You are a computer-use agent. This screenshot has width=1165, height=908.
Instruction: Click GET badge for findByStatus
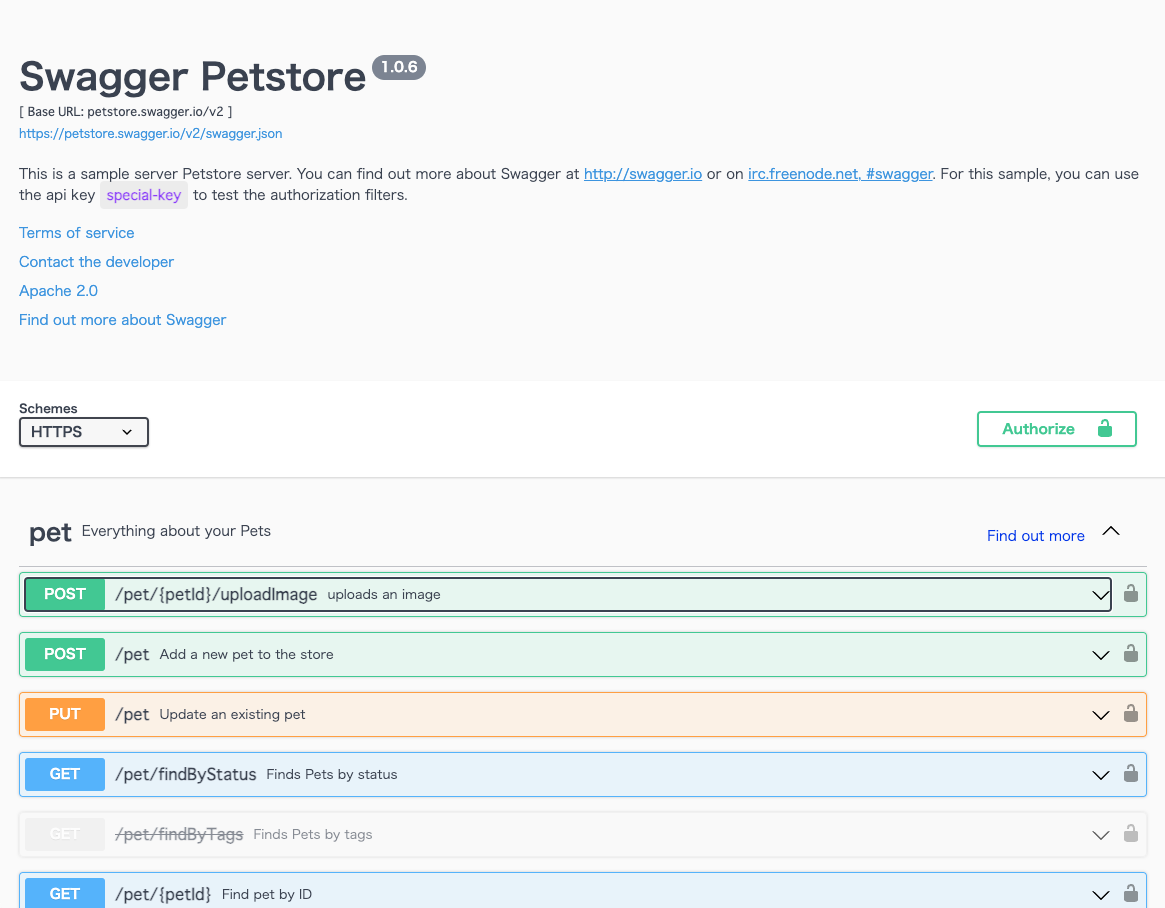tap(65, 774)
